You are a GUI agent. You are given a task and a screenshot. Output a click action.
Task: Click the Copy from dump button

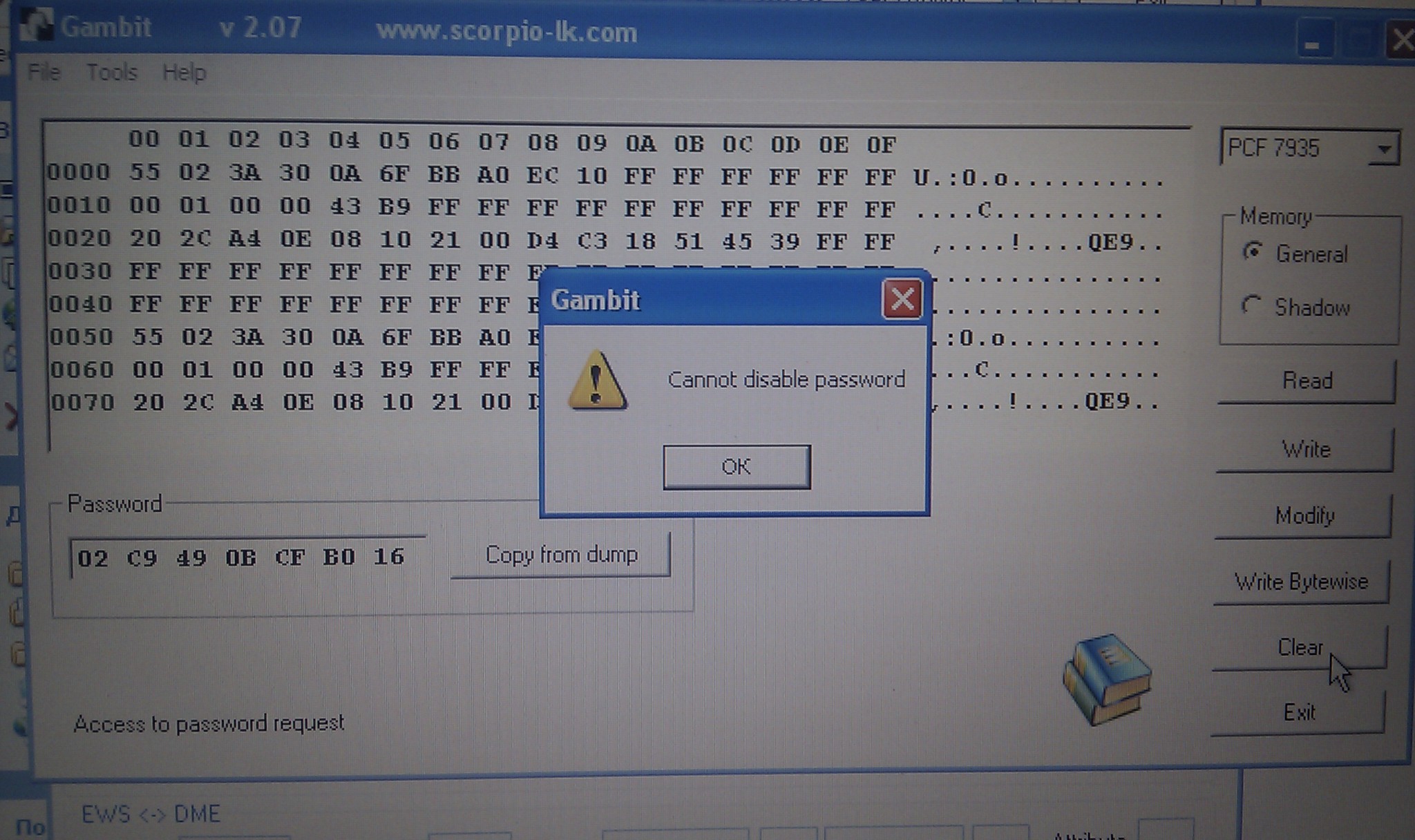[x=560, y=555]
